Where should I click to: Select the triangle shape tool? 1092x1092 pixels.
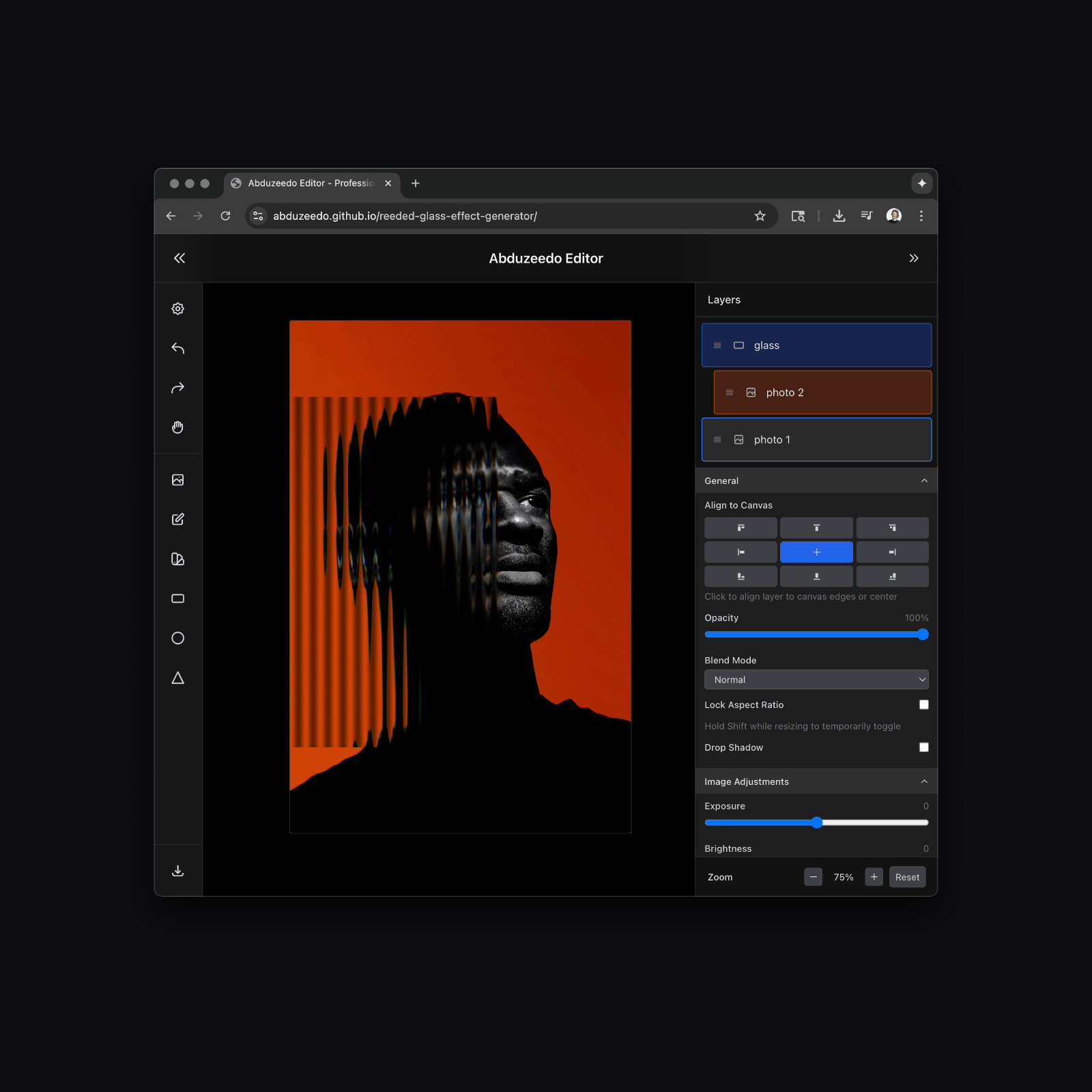[x=177, y=678]
